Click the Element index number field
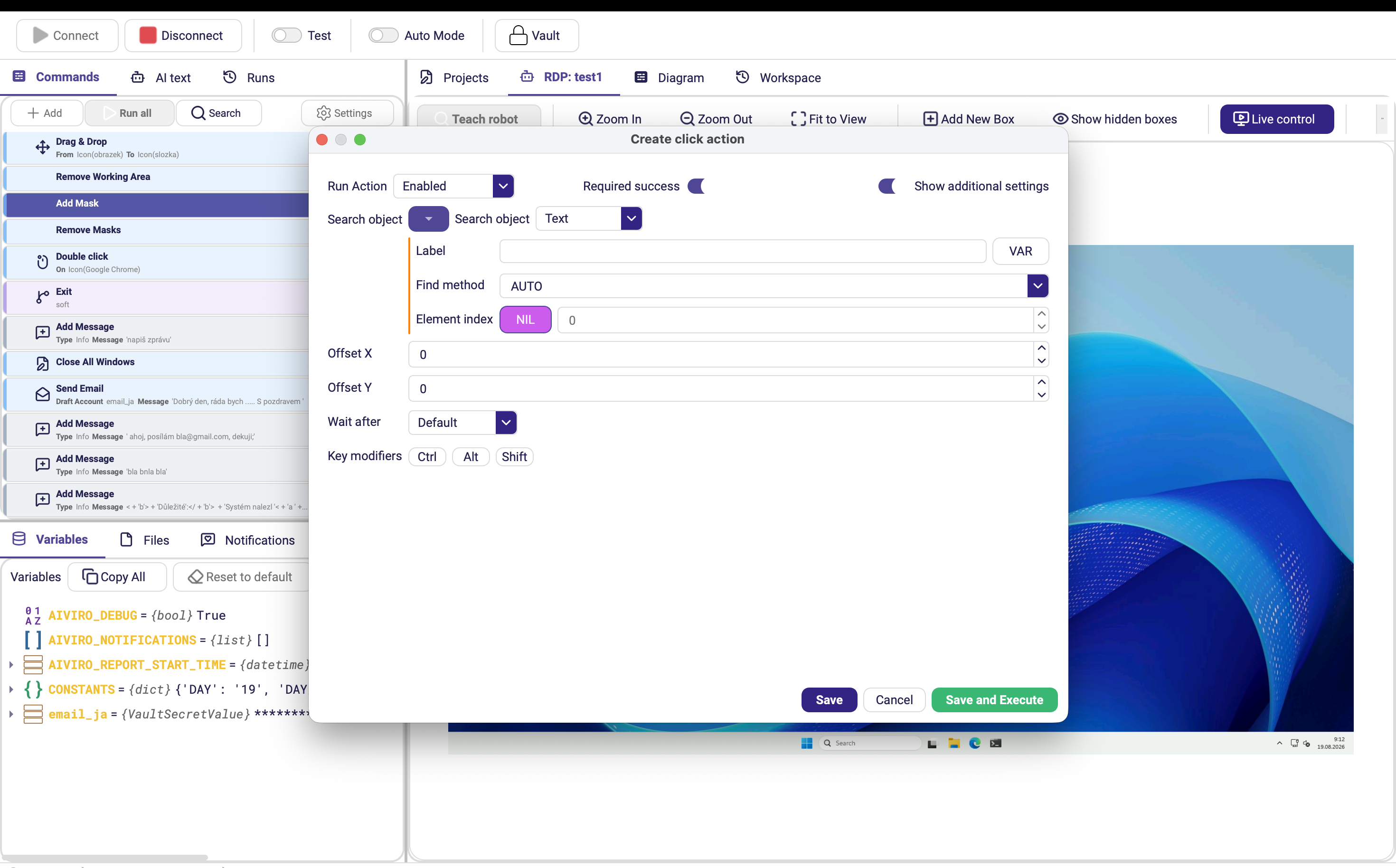1396x868 pixels. tap(796, 320)
